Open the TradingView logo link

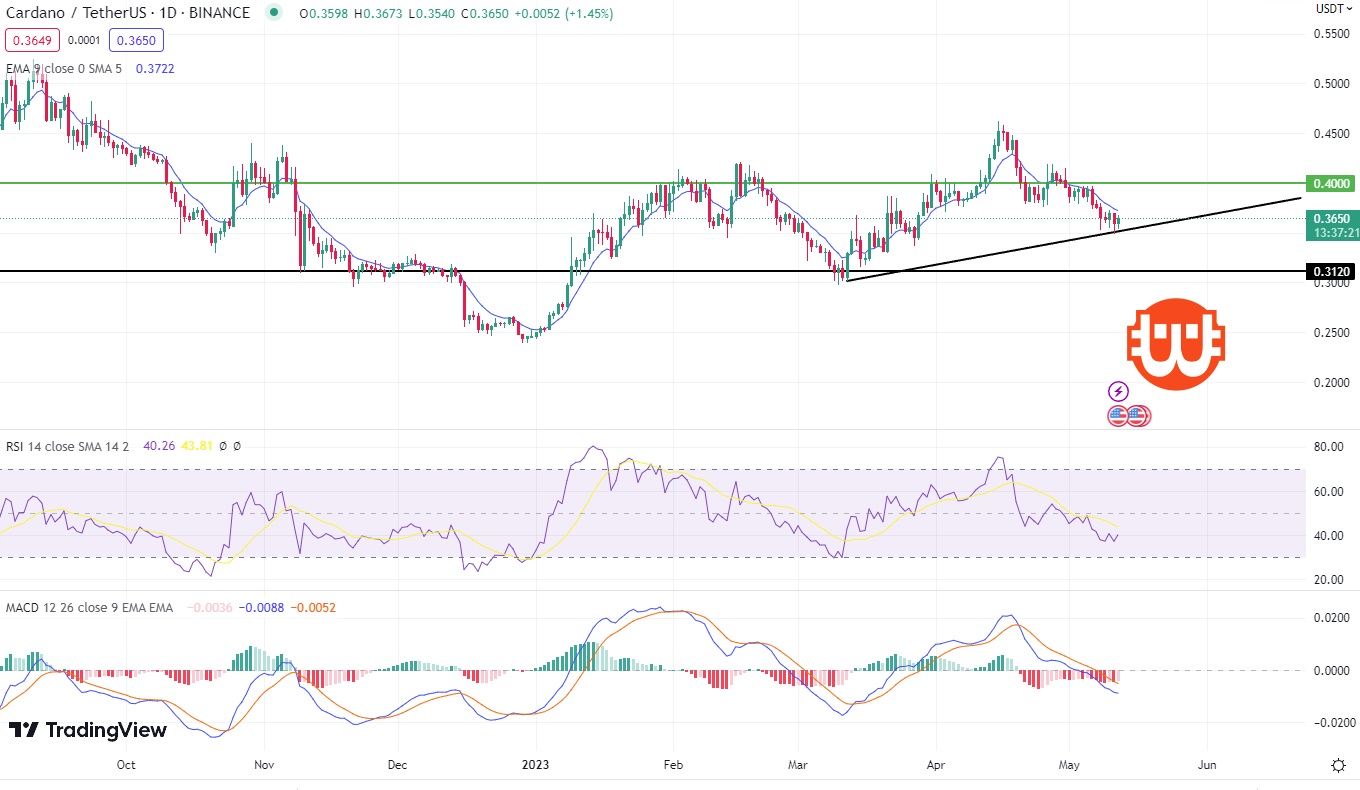(x=88, y=730)
